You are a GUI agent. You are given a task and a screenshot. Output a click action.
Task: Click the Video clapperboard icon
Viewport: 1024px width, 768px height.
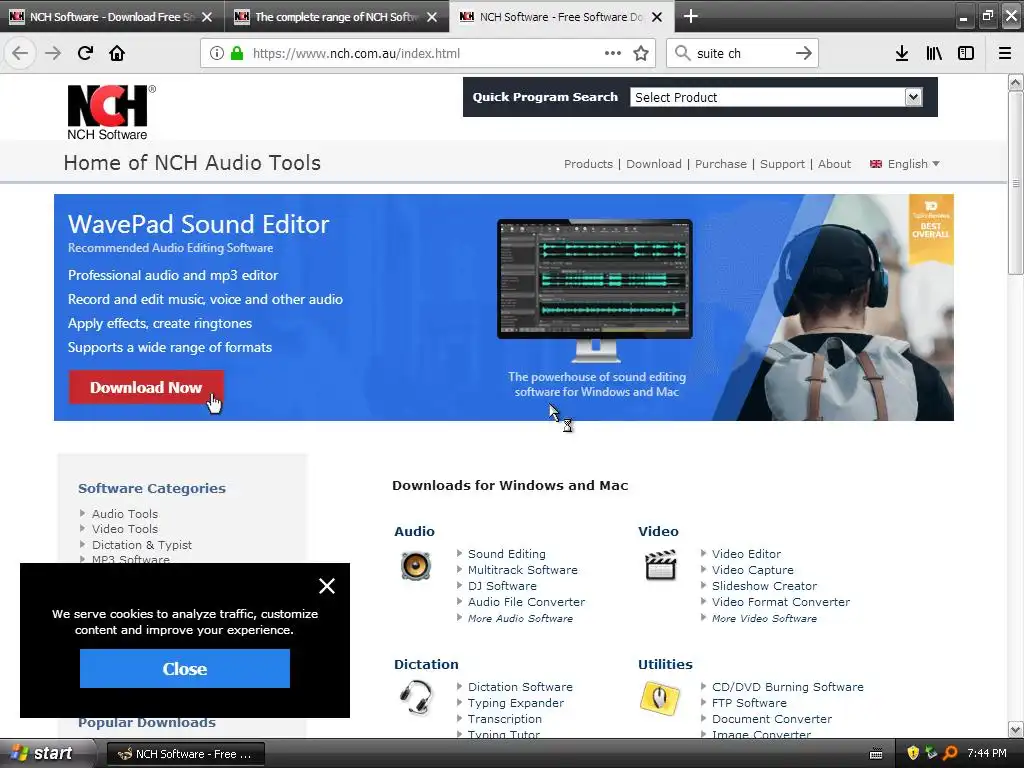coord(660,566)
